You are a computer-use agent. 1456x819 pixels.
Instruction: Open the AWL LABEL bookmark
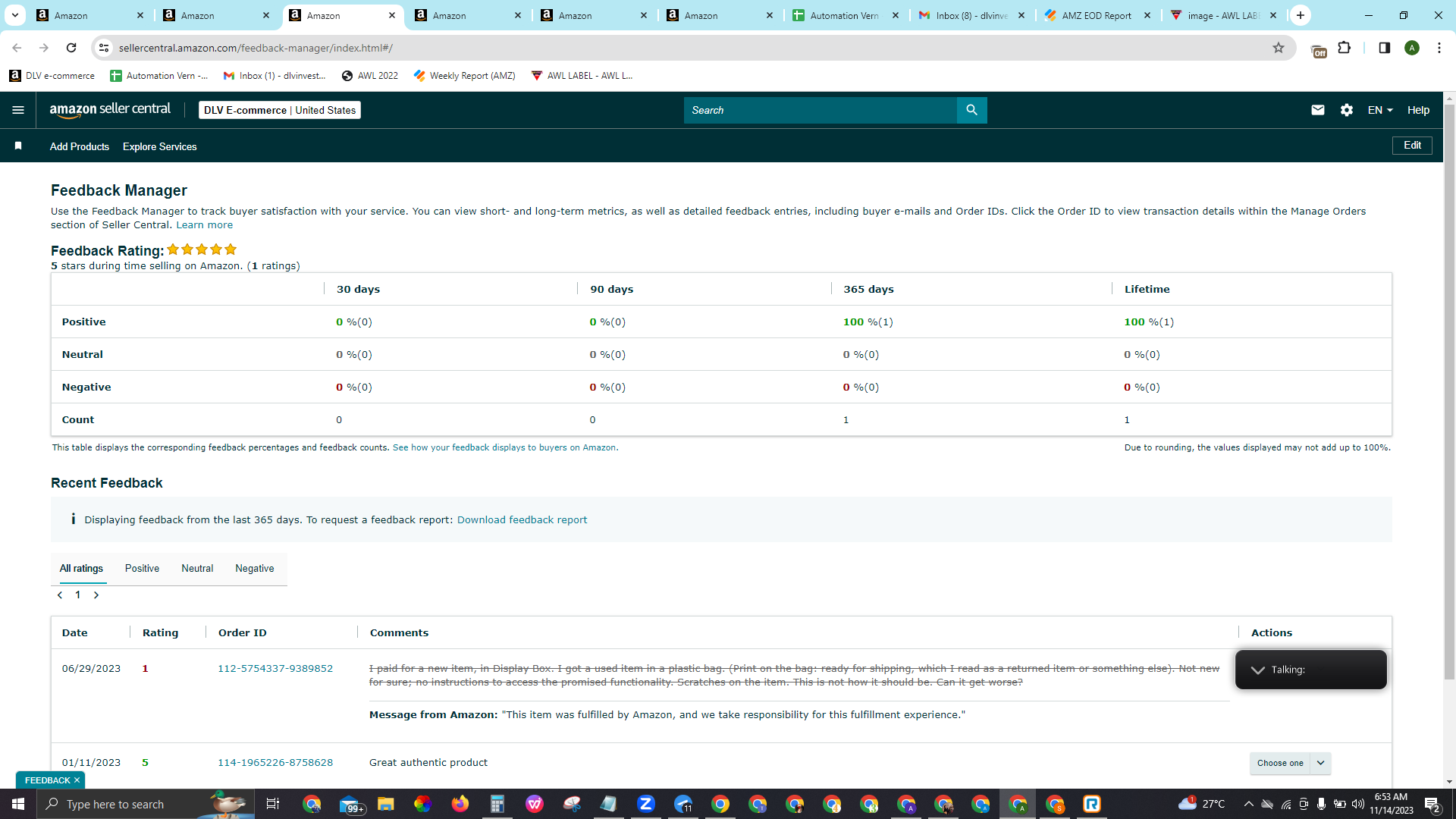click(582, 75)
